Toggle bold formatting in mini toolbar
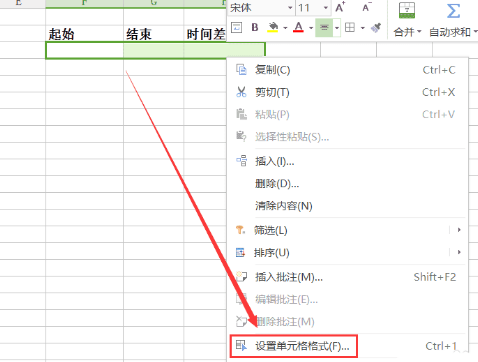 [255, 27]
